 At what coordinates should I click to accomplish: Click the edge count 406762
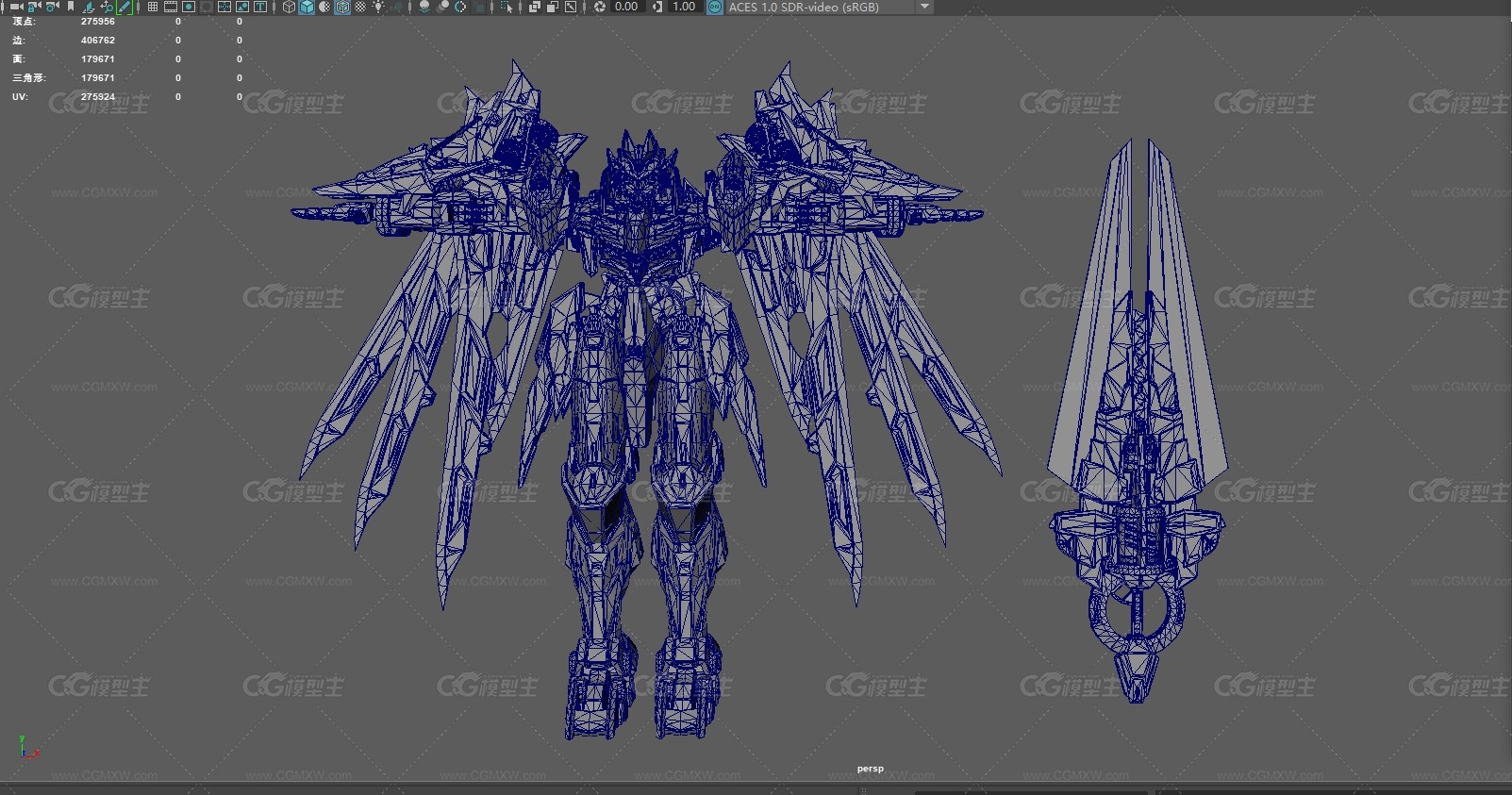98,40
